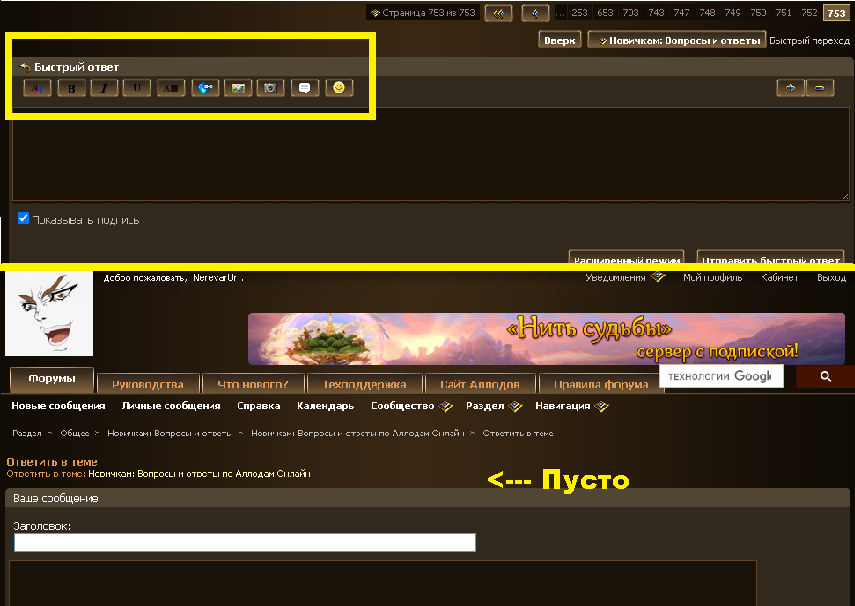Insert an image with the picture icon
855x606 pixels.
tap(238, 88)
